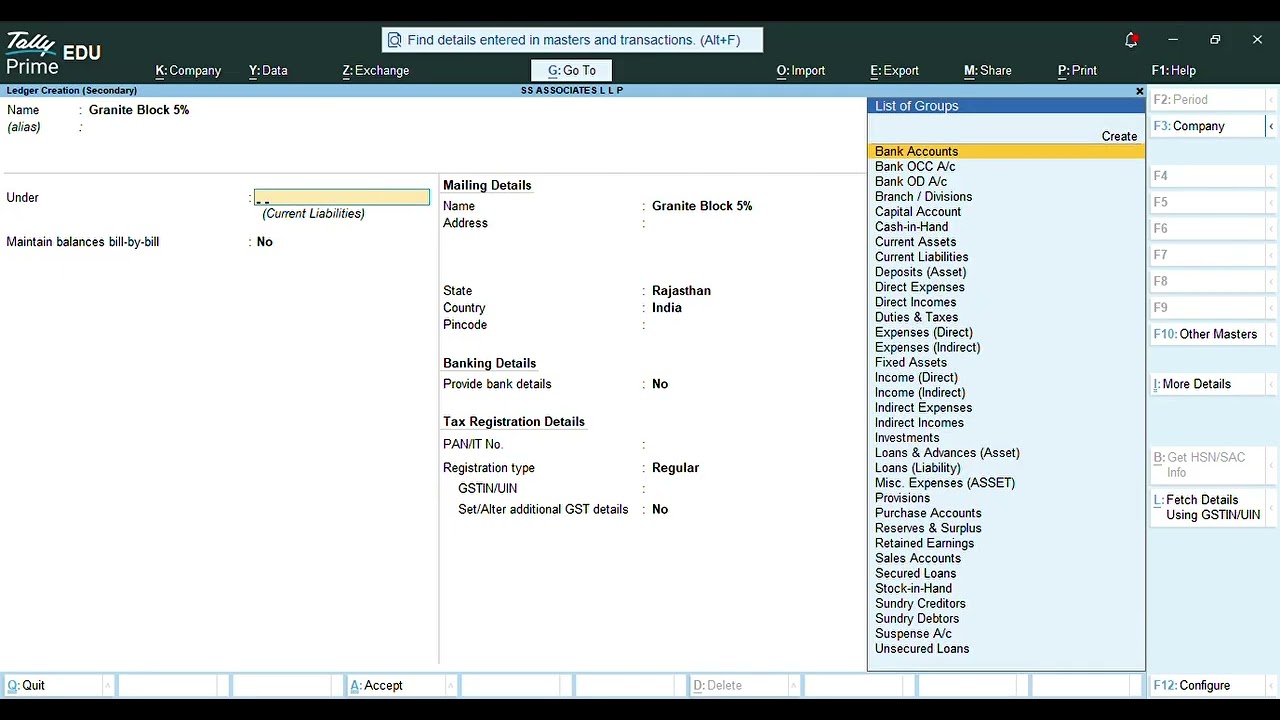Select Retained Earnings group
Screen dimensions: 1280x720
point(1006,543)
